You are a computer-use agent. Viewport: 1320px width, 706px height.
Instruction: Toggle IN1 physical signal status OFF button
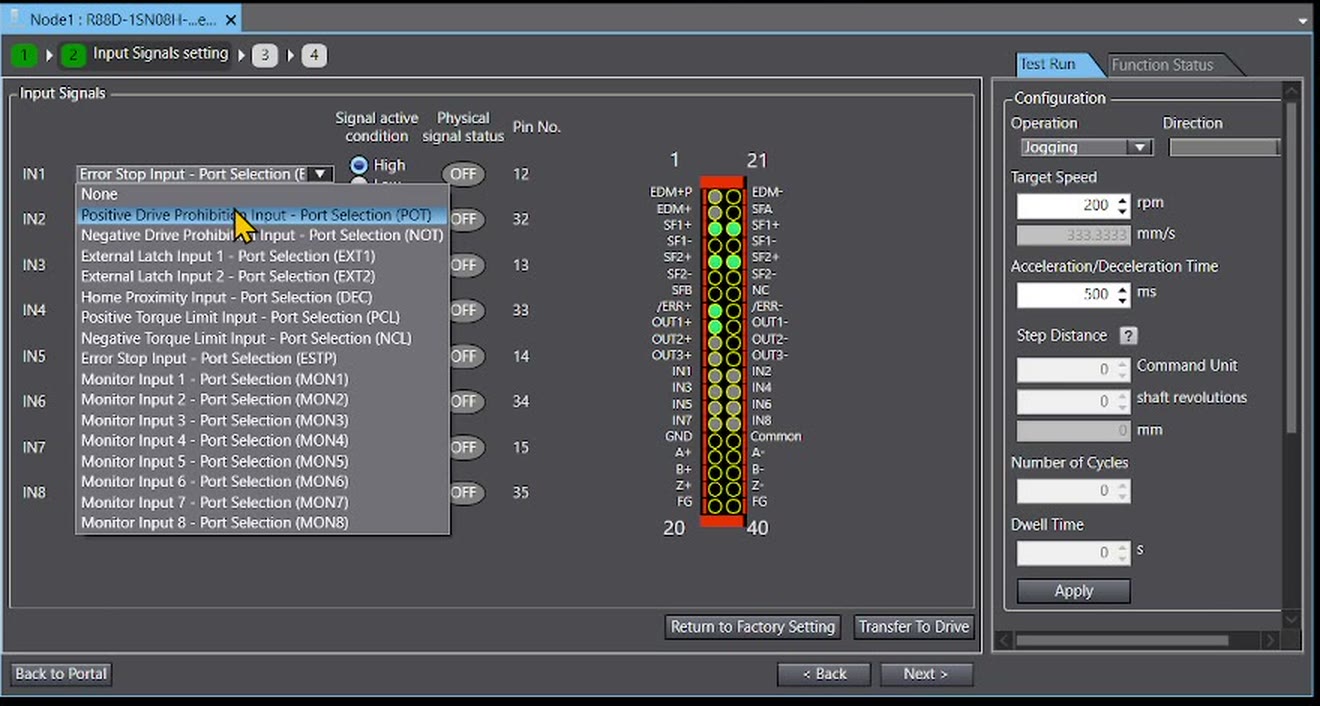click(463, 174)
